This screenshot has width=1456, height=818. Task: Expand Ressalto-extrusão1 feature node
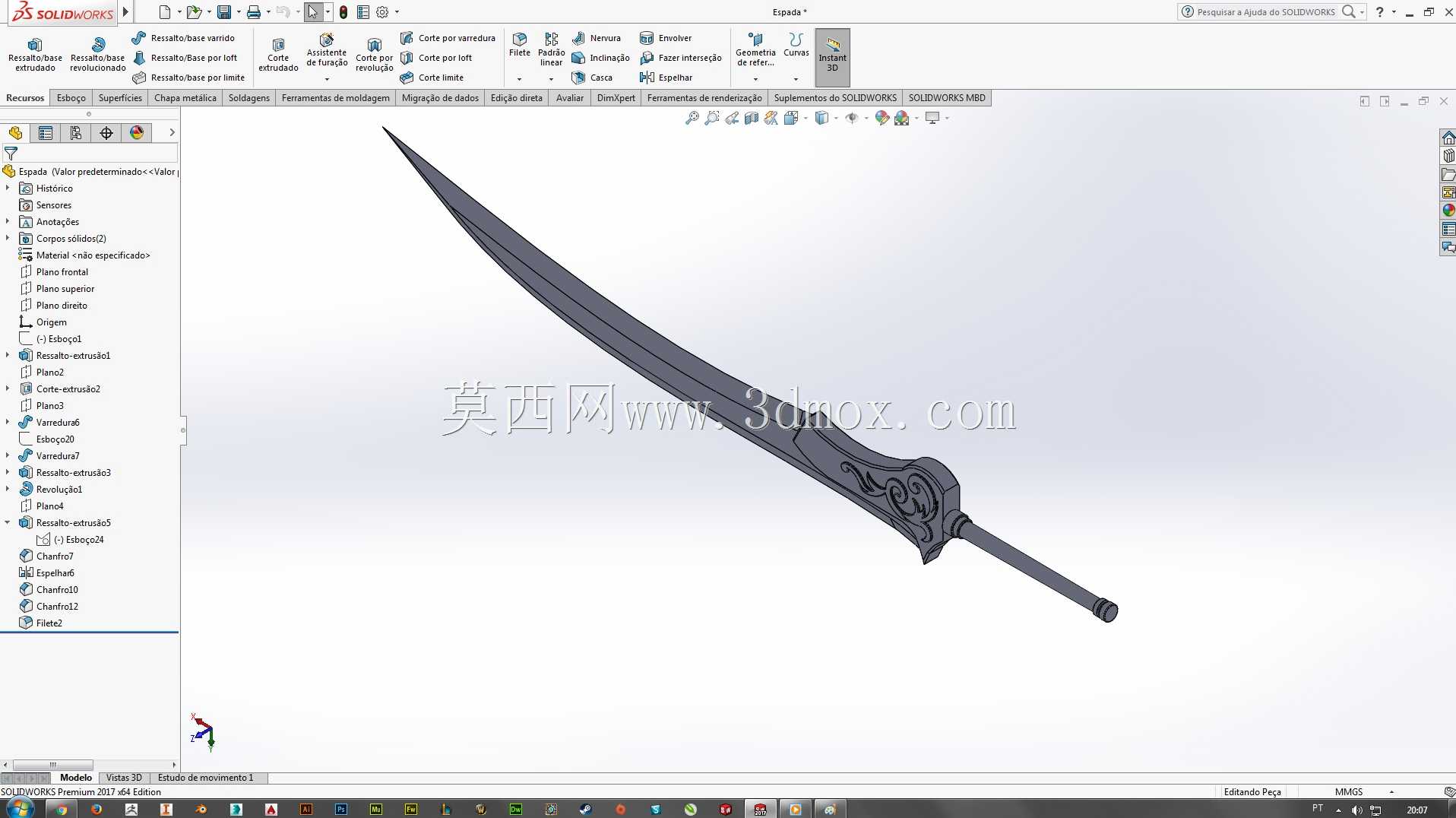tap(8, 355)
